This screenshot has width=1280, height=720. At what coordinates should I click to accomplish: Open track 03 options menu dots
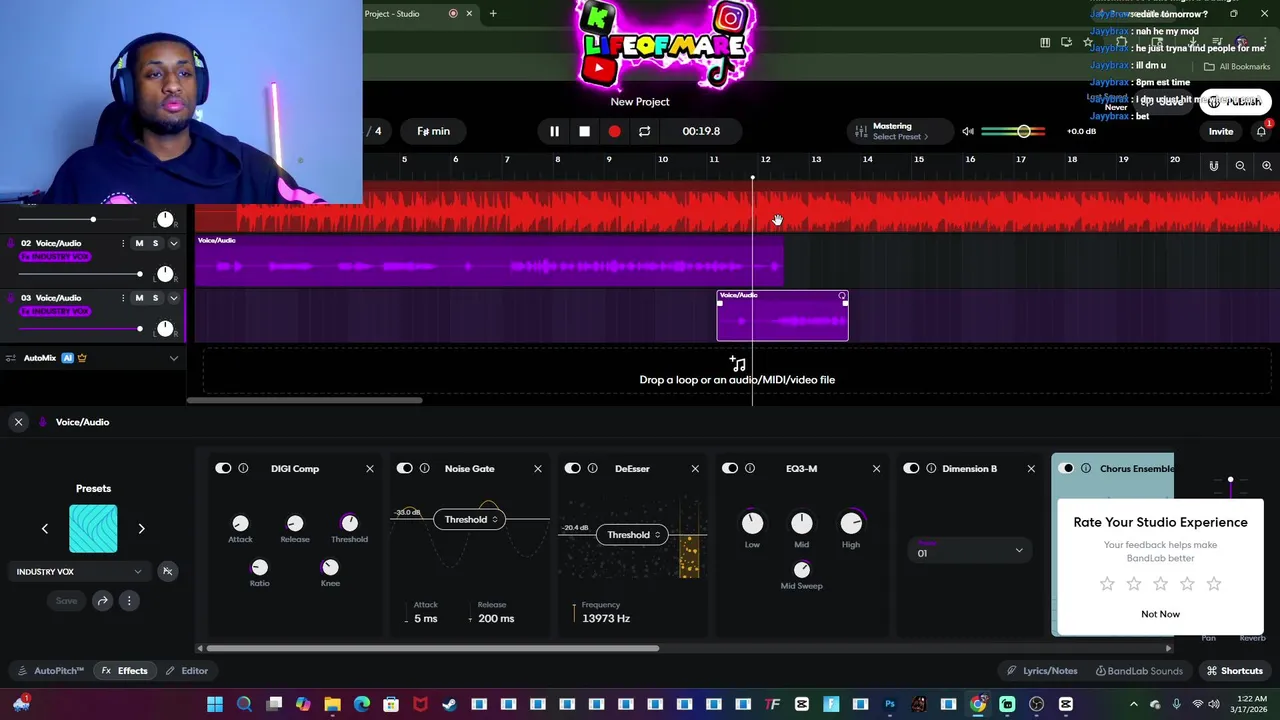point(124,298)
